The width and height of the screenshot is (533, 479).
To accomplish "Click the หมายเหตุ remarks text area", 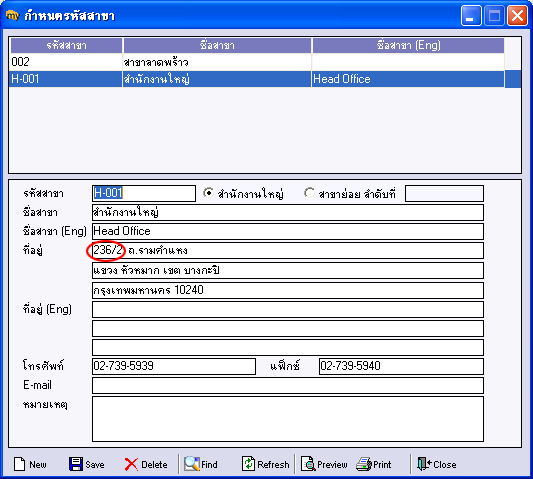I will point(288,419).
